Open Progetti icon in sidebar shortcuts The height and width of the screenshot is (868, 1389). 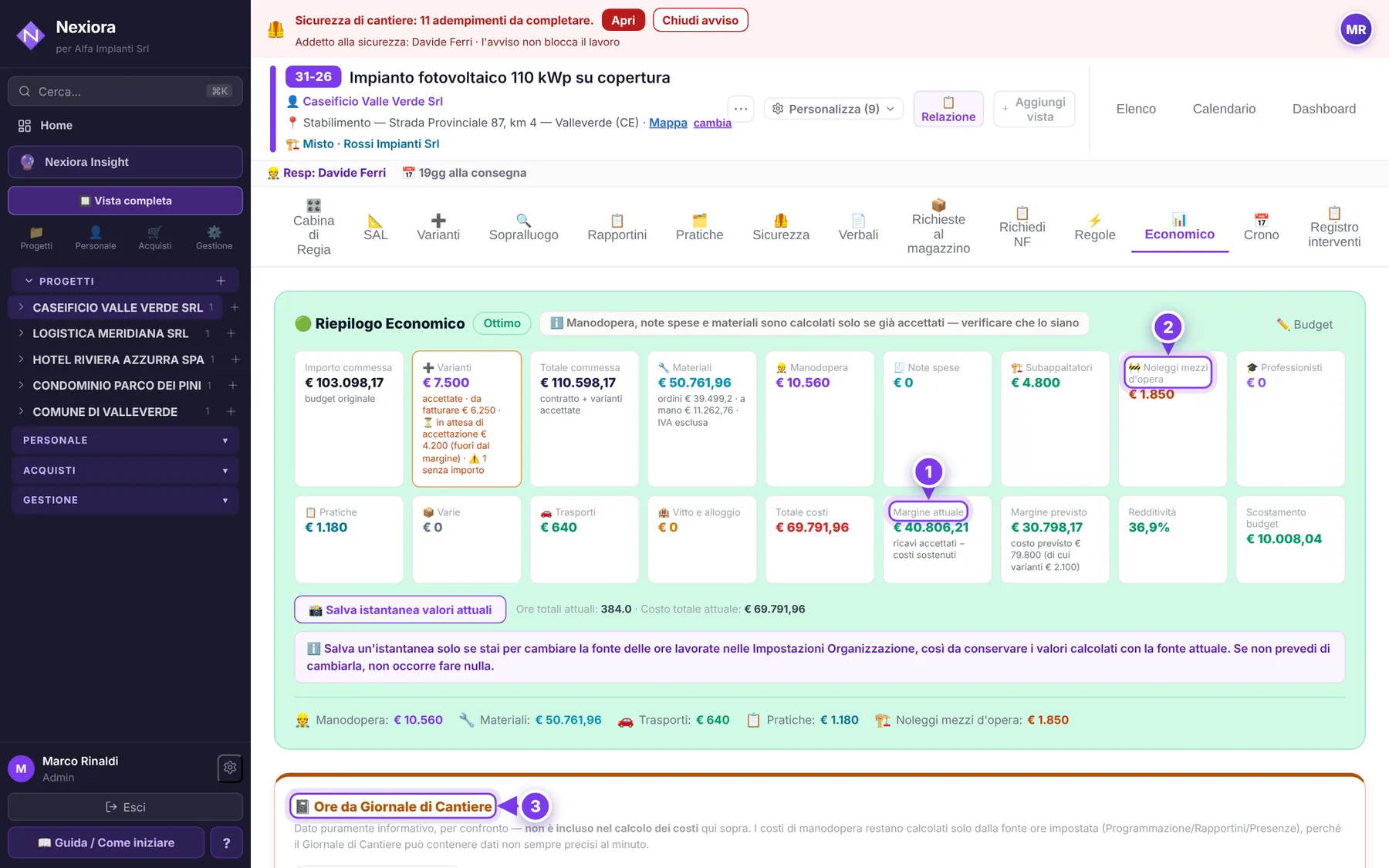click(x=36, y=238)
